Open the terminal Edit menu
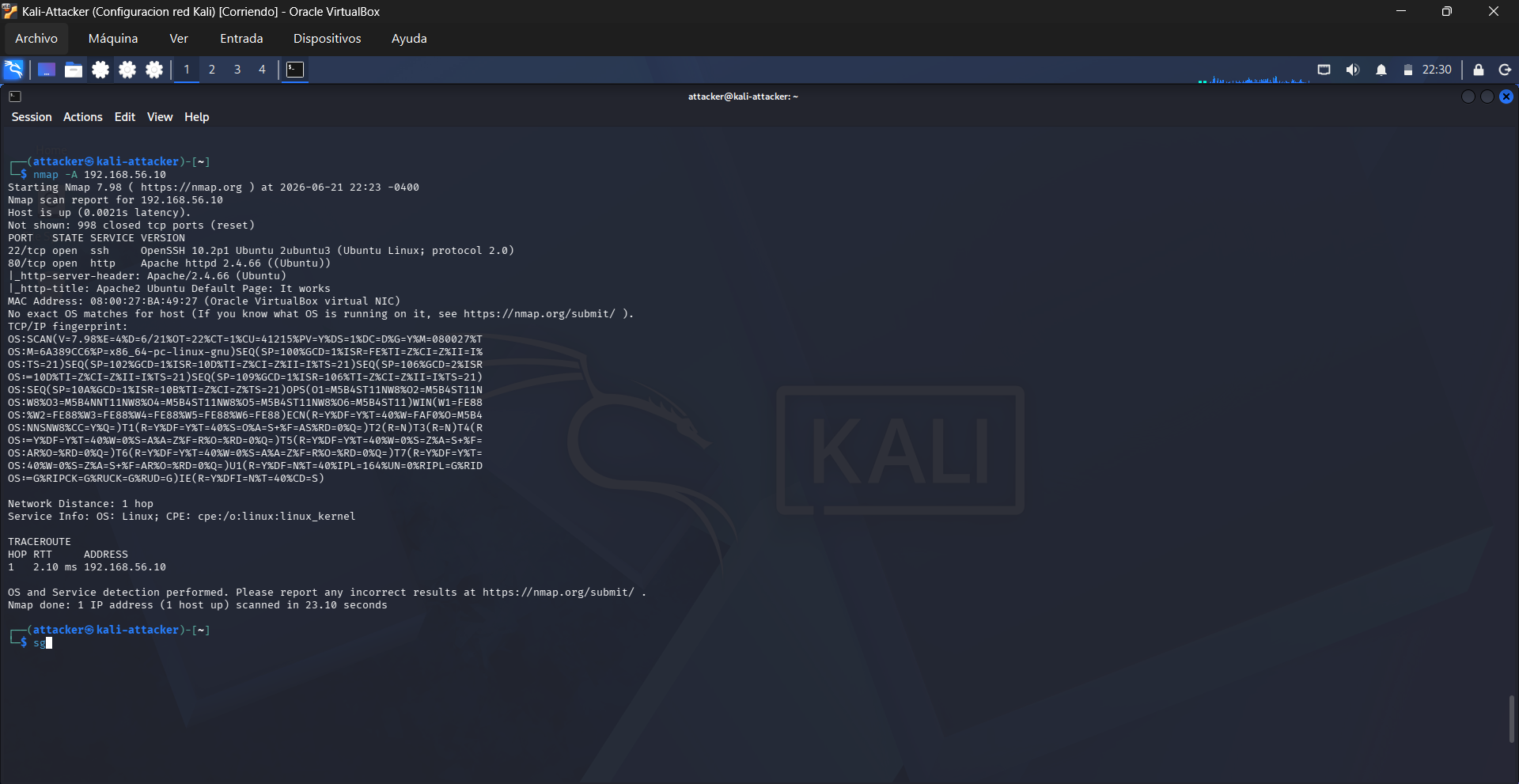Image resolution: width=1519 pixels, height=784 pixels. 125,117
